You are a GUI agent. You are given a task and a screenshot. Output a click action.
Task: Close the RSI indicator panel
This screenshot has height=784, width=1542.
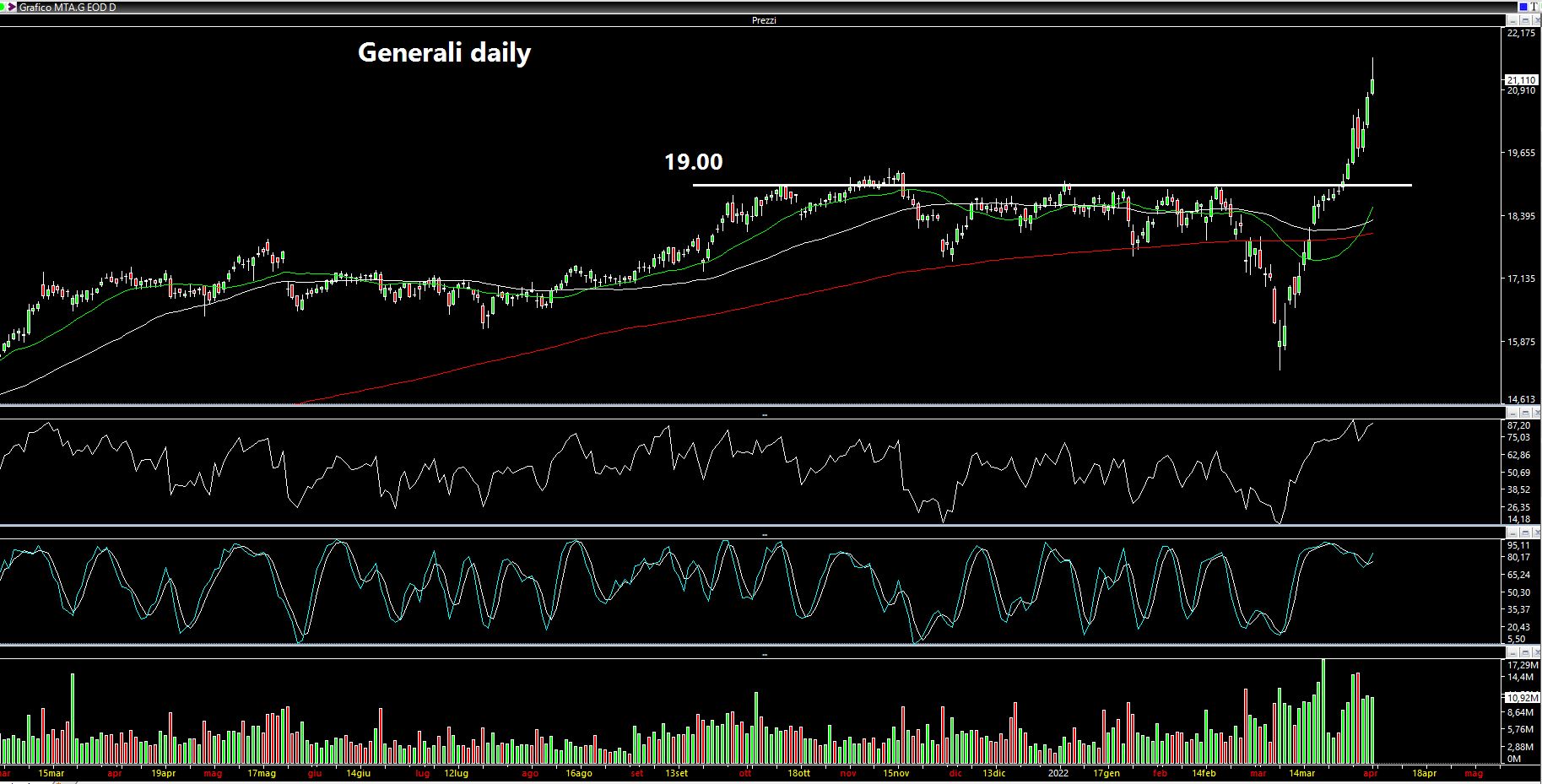pyautogui.click(x=1535, y=413)
